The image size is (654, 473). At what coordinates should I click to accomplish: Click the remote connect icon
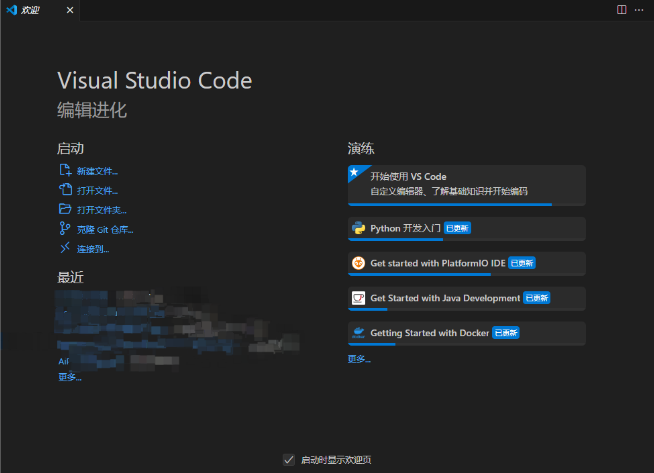point(65,248)
